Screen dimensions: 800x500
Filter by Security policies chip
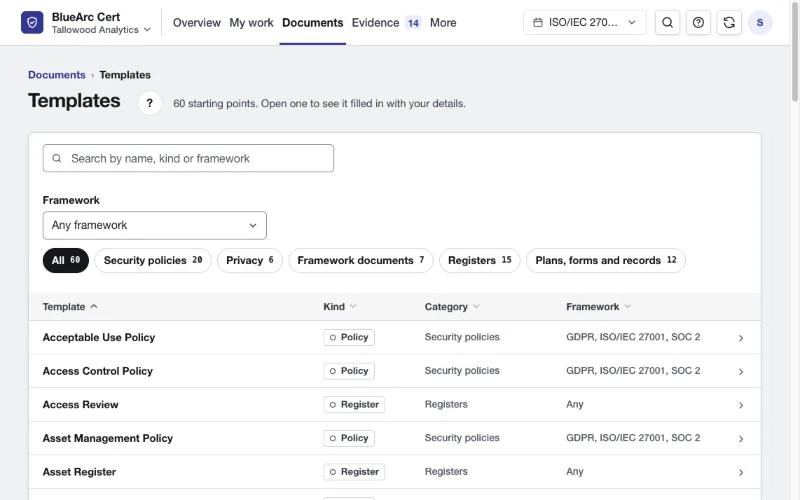(x=153, y=260)
